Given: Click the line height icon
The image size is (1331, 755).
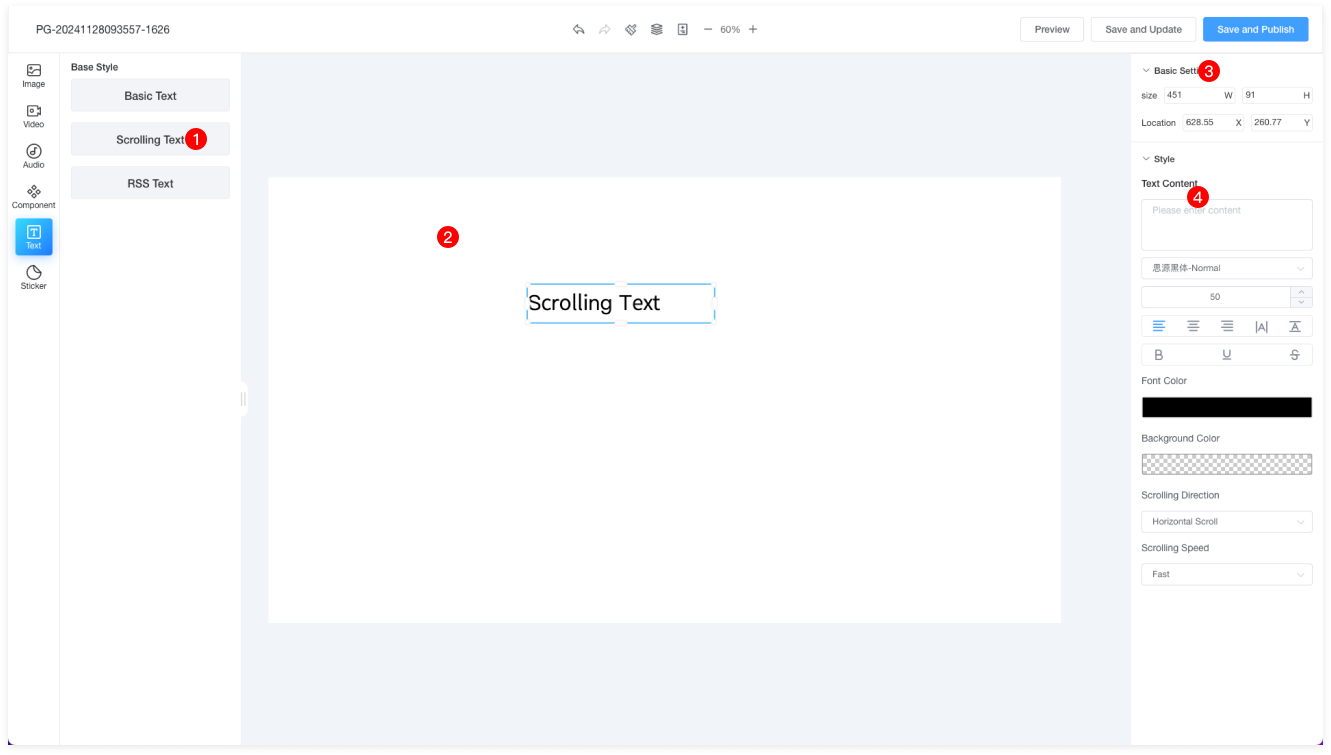Looking at the screenshot, I should [1295, 326].
